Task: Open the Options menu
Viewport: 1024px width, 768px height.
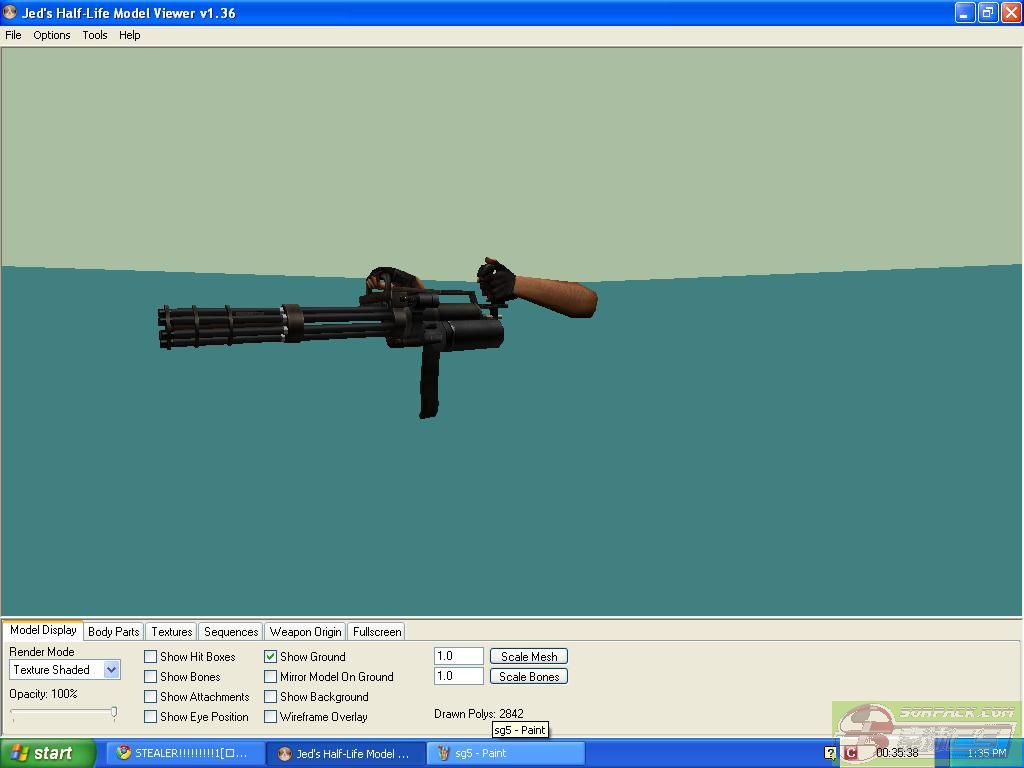Action: coord(52,35)
